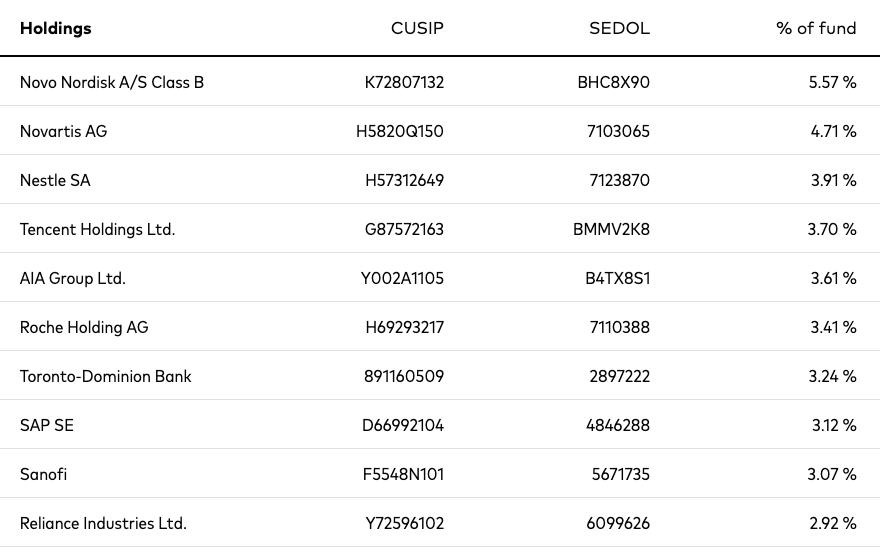Click the % of fund column header
This screenshot has height=558, width=880.
point(816,28)
